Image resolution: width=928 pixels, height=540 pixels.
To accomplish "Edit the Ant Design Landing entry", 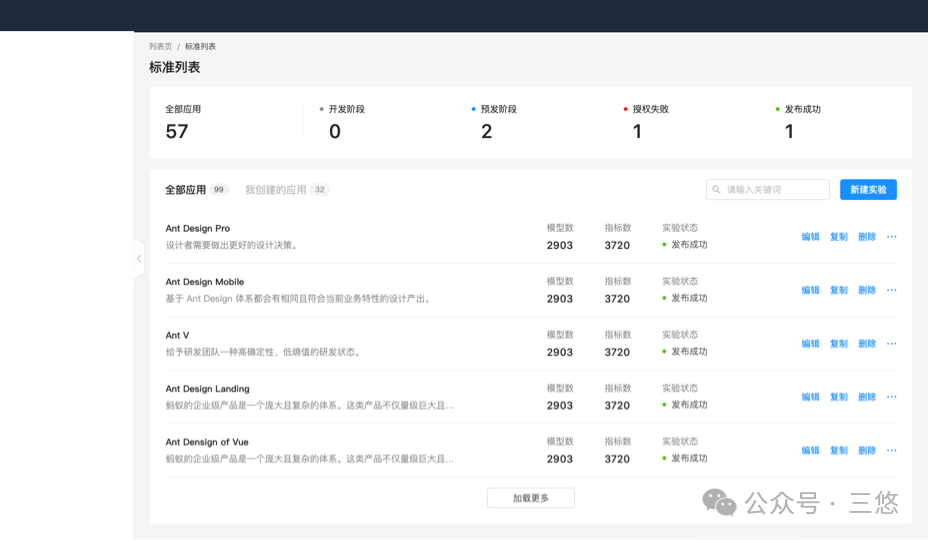I will tap(810, 397).
